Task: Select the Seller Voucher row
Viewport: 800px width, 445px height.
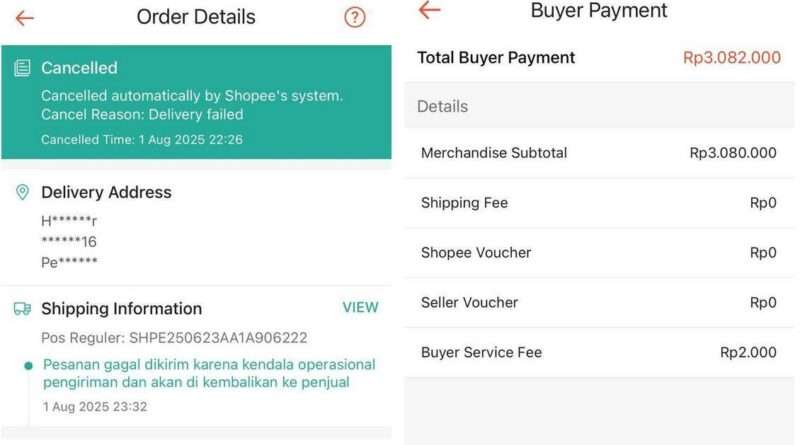Action: tap(599, 303)
